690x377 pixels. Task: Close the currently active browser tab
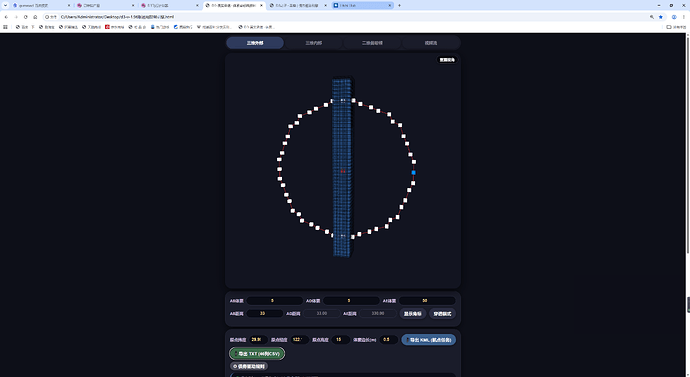[261, 5]
